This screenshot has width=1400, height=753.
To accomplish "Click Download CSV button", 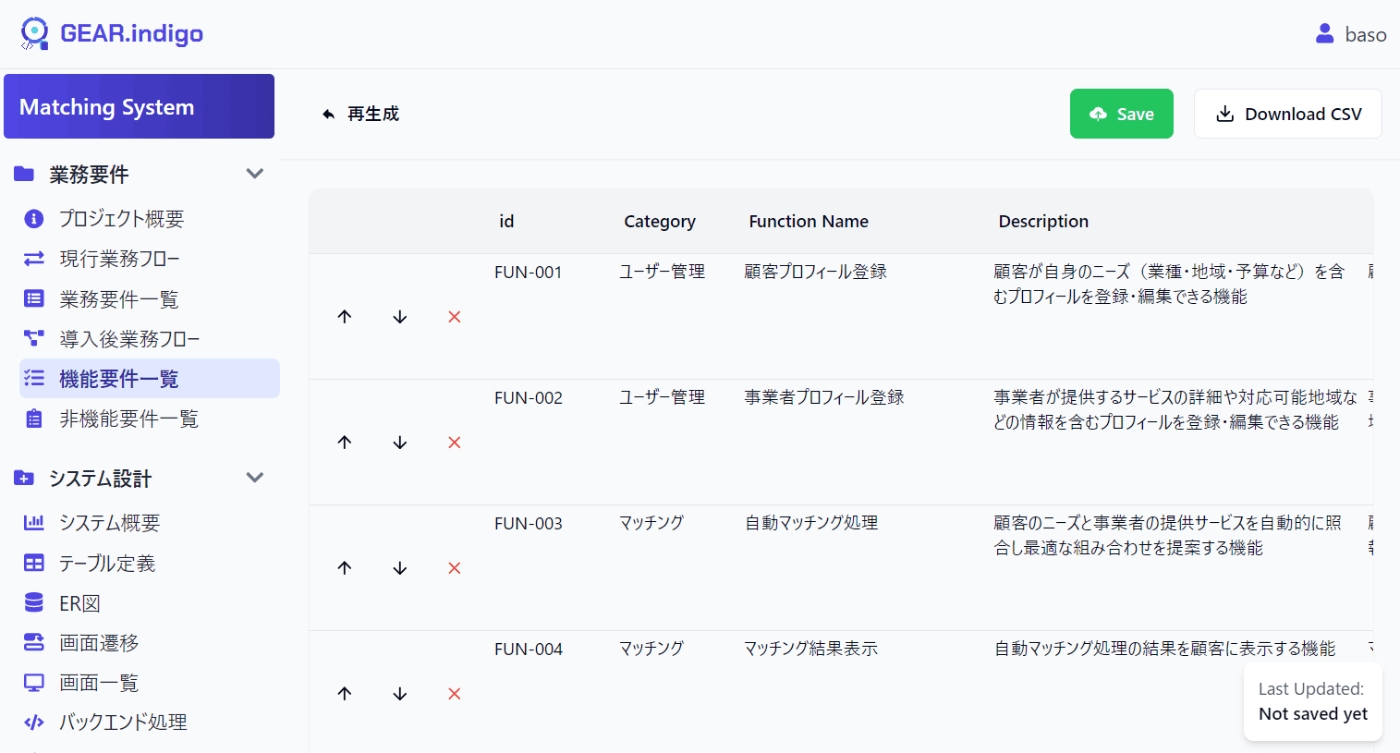I will click(1288, 114).
